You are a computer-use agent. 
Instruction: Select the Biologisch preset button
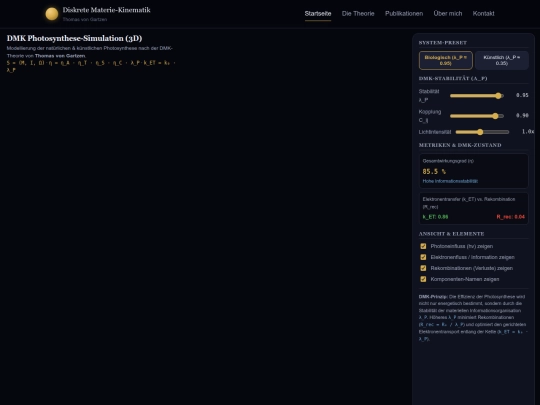coord(446,60)
